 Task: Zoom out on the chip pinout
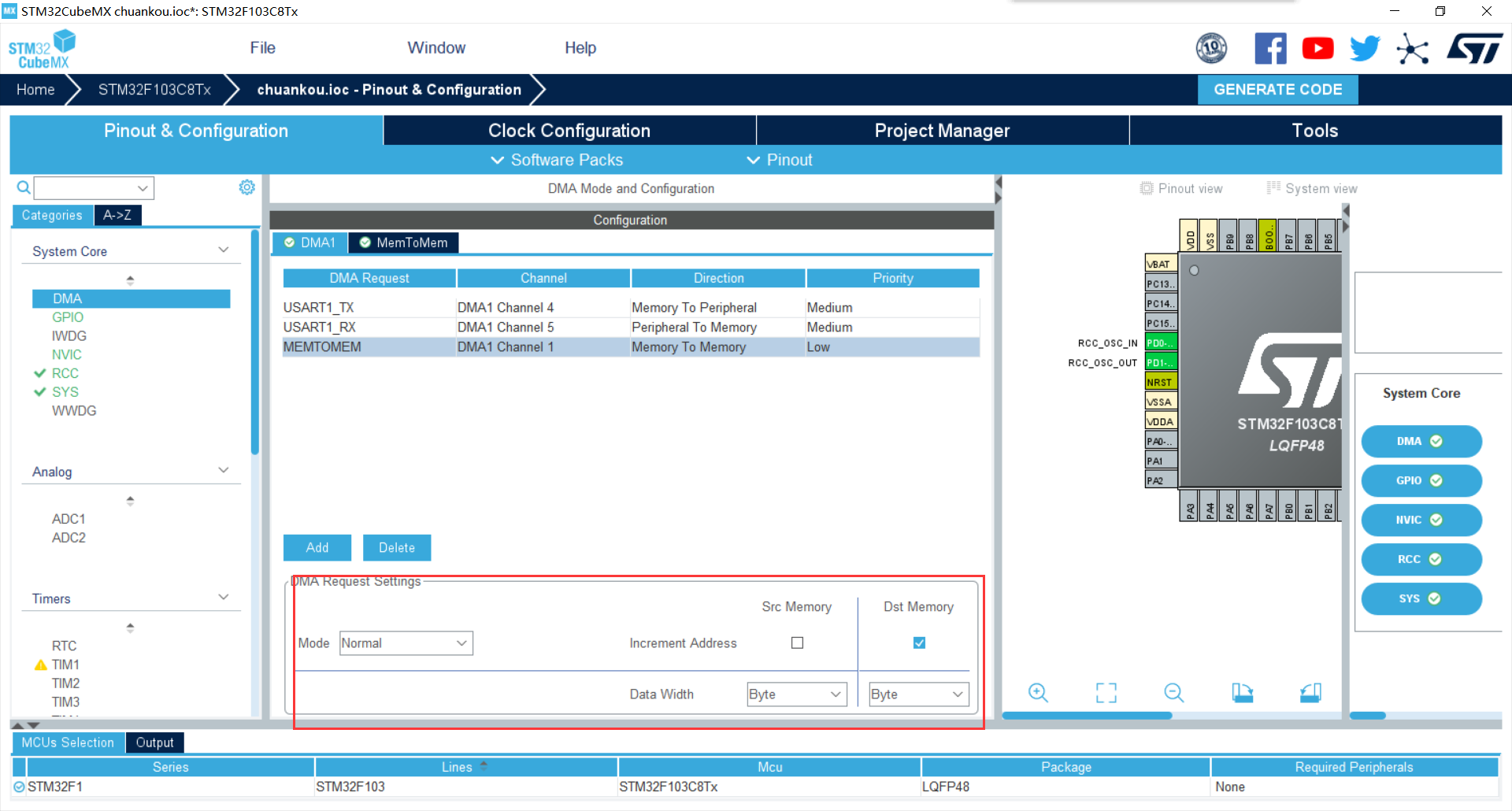click(x=1173, y=693)
